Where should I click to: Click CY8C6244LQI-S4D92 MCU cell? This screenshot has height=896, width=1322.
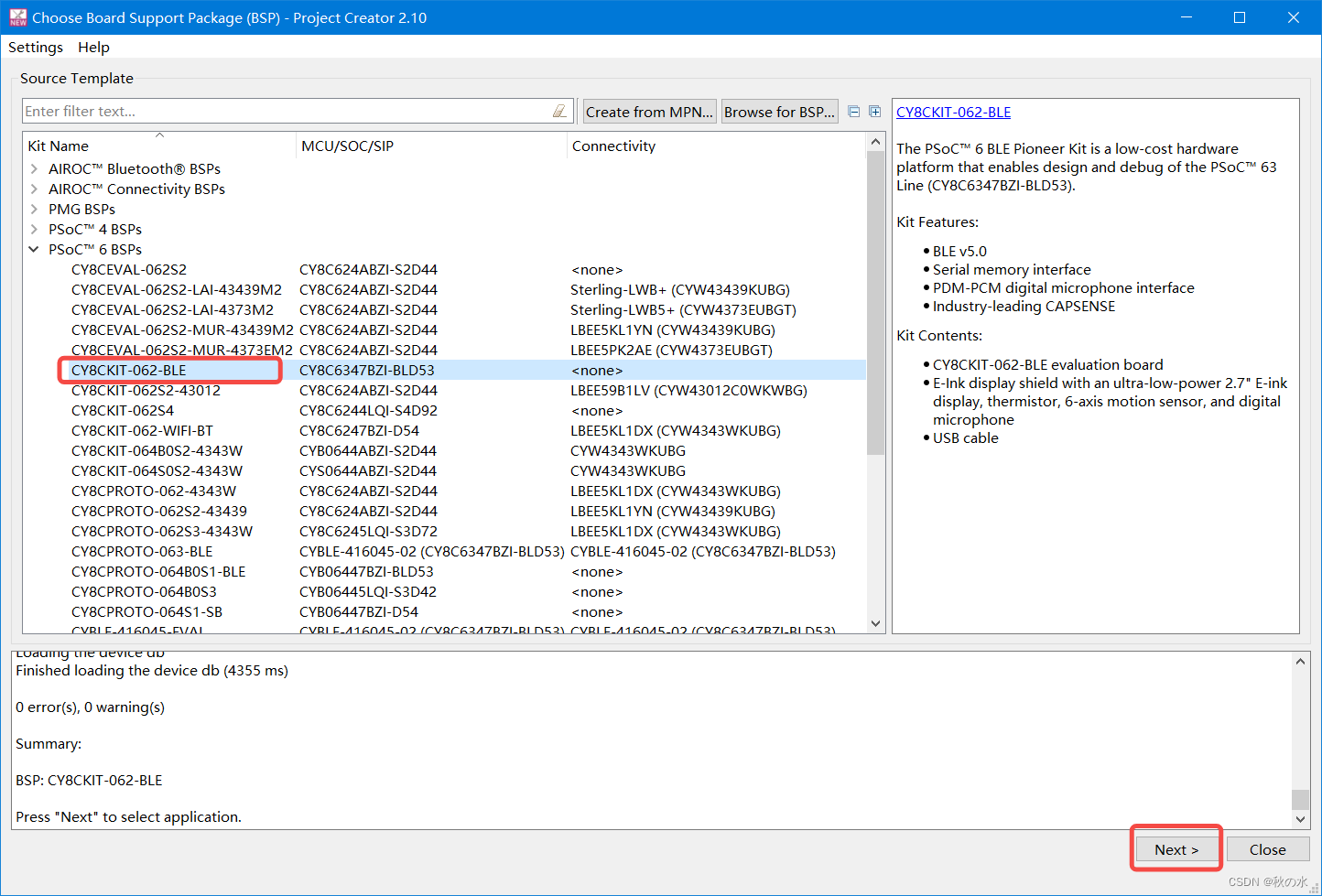pos(368,410)
